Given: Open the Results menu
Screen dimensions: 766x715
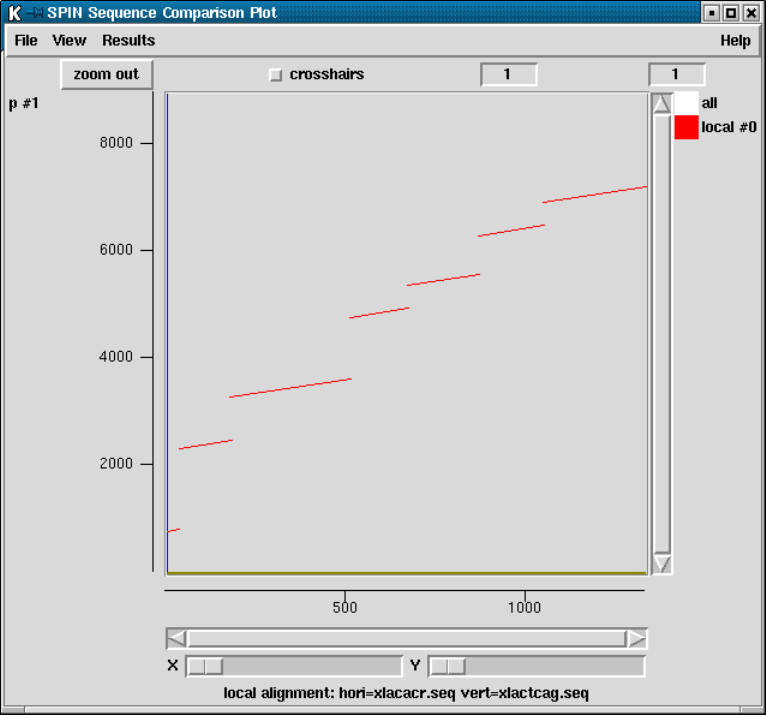Looking at the screenshot, I should [x=128, y=41].
